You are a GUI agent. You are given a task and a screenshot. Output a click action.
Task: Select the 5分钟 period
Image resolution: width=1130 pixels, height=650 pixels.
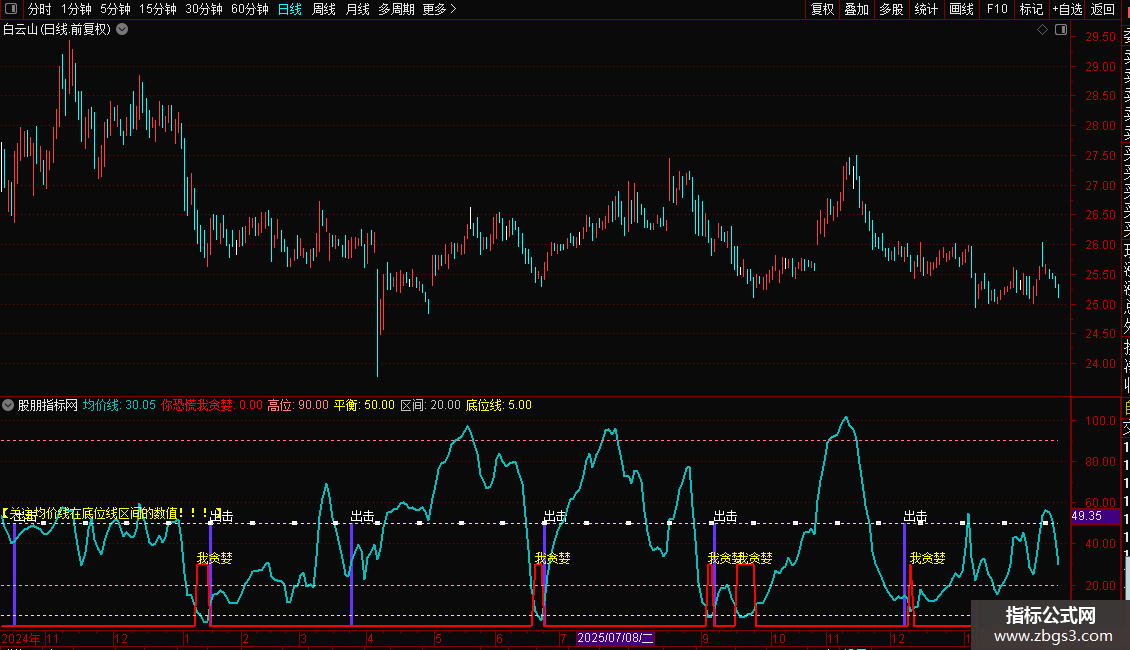tap(115, 9)
